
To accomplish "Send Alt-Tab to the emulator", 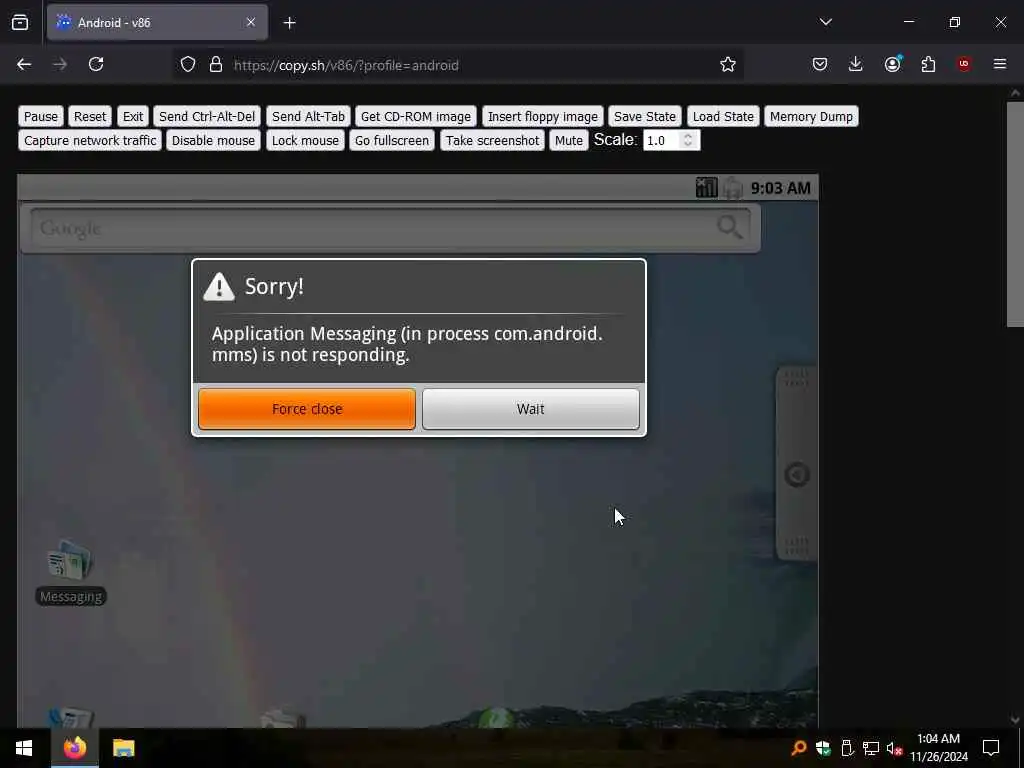I will tap(308, 116).
